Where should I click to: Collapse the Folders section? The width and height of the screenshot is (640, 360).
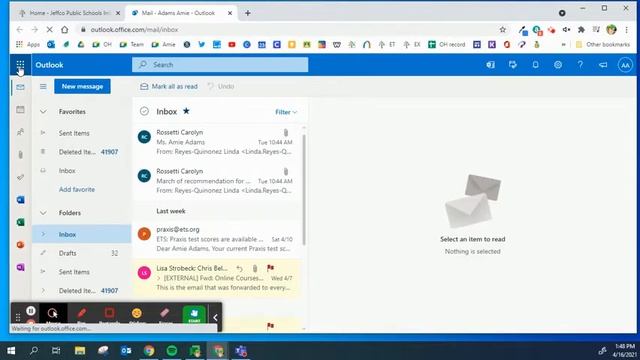[43, 213]
